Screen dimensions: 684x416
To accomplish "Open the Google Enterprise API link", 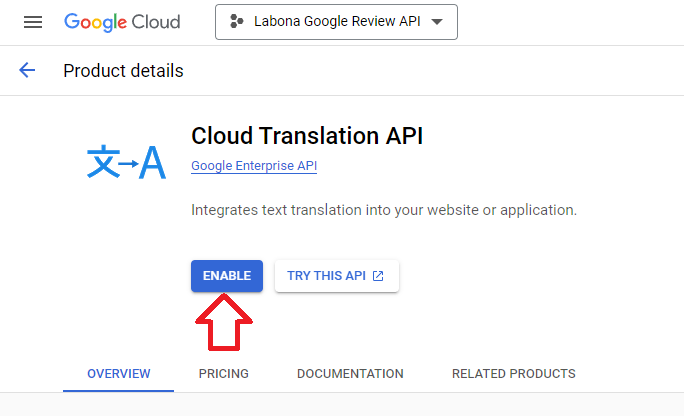I will (x=254, y=166).
